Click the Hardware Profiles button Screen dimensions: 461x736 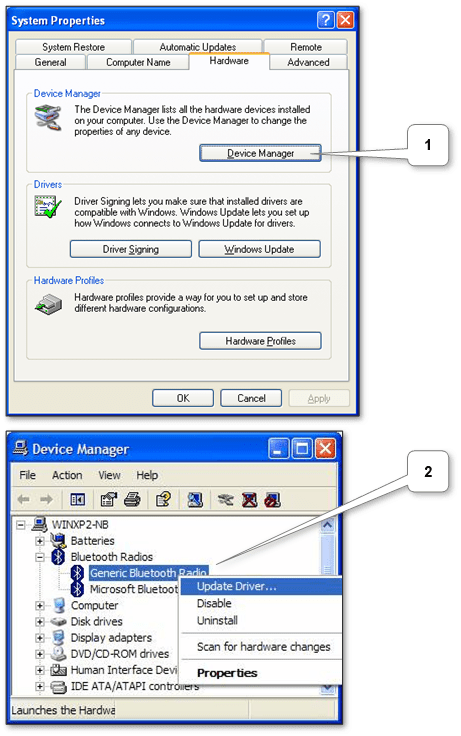pos(261,341)
